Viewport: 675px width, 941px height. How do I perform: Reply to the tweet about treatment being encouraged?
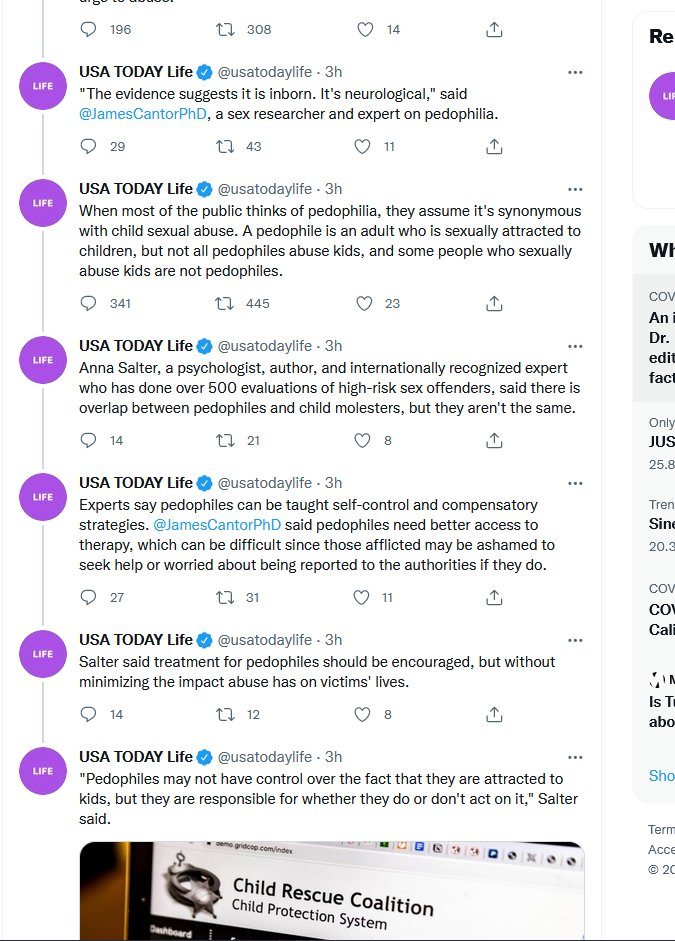89,714
